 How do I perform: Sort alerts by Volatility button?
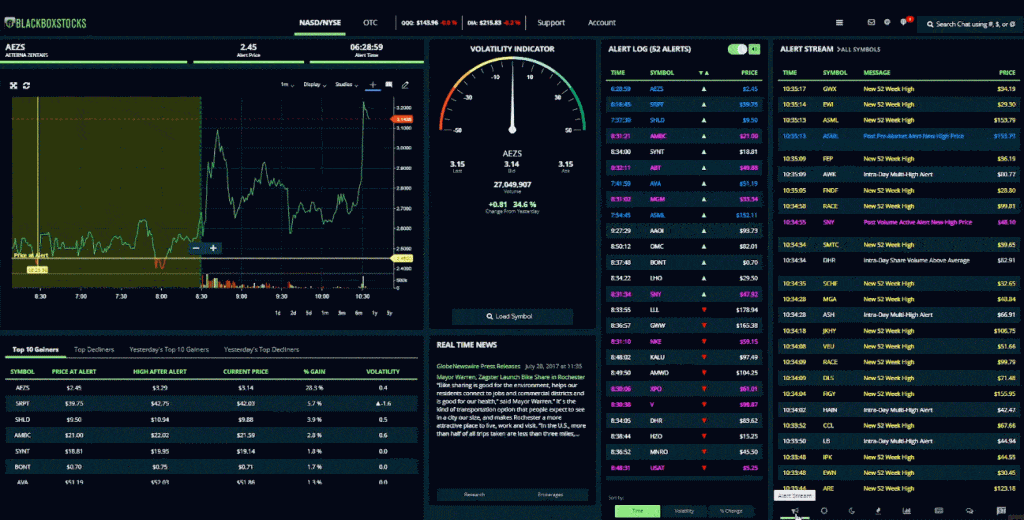[684, 511]
